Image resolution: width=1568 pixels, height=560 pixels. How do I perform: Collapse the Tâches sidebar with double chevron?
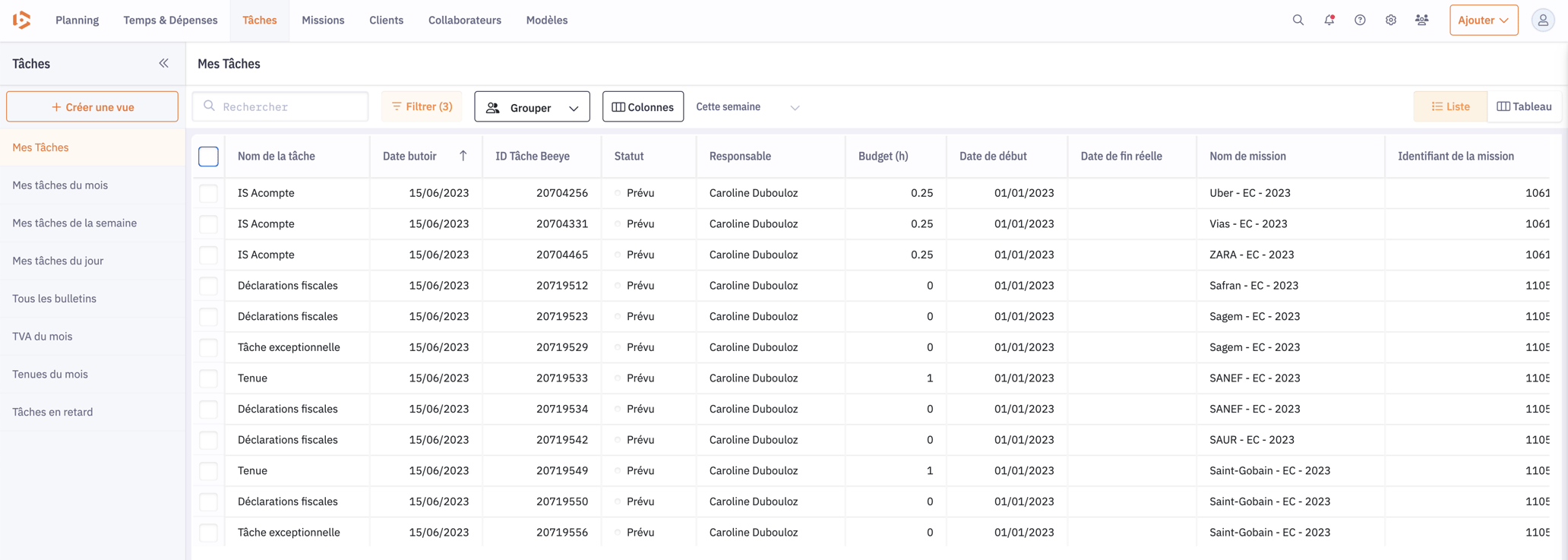coord(163,64)
